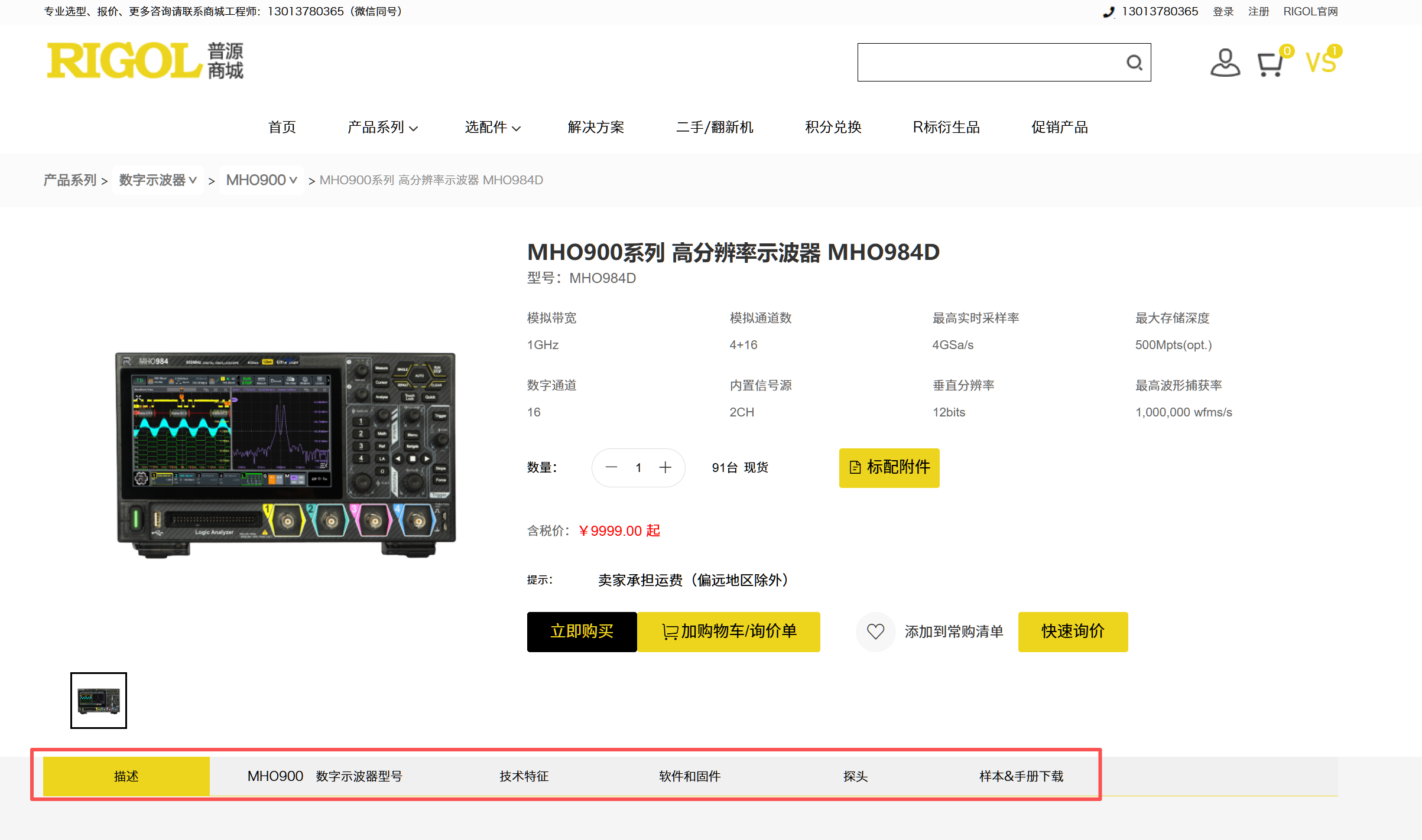Click the 标配附件 button
Viewport: 1422px width, 840px height.
pos(889,467)
